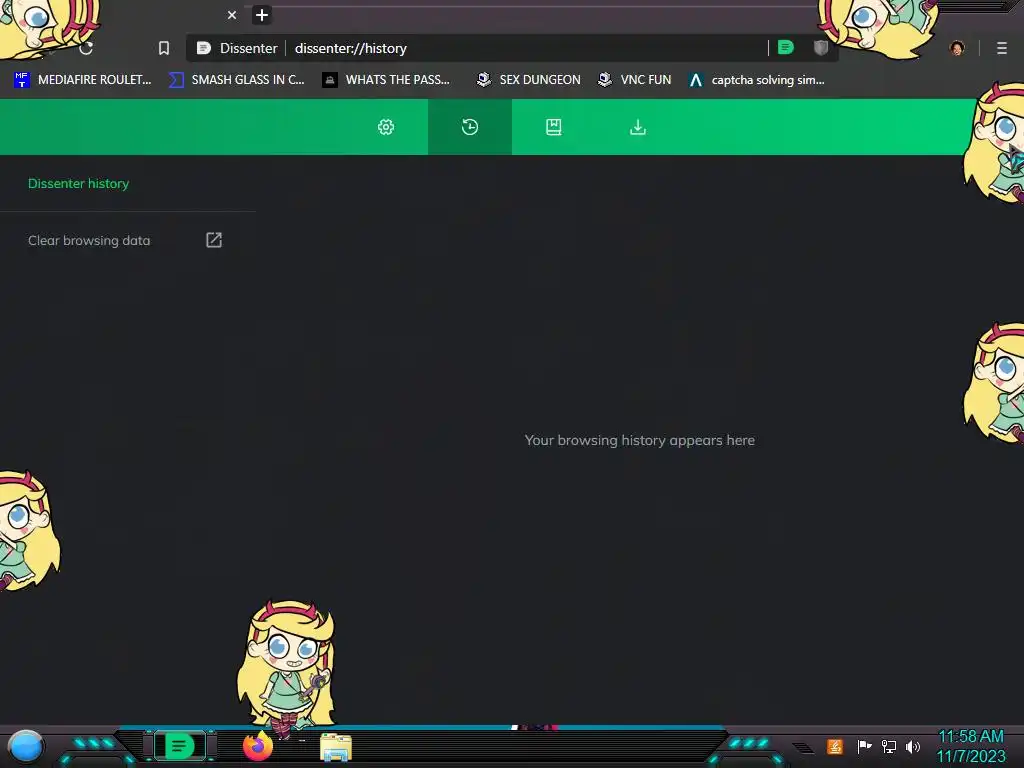This screenshot has height=768, width=1024.
Task: Click the Dissenter taskbar icon
Action: (180, 746)
